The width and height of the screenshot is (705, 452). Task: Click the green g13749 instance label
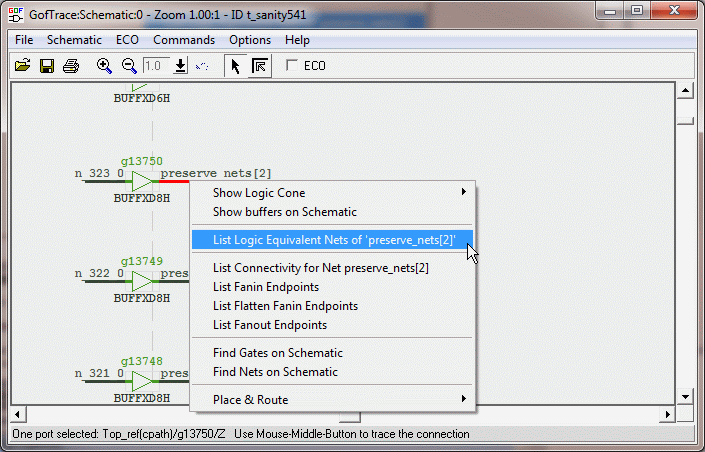tap(142, 261)
